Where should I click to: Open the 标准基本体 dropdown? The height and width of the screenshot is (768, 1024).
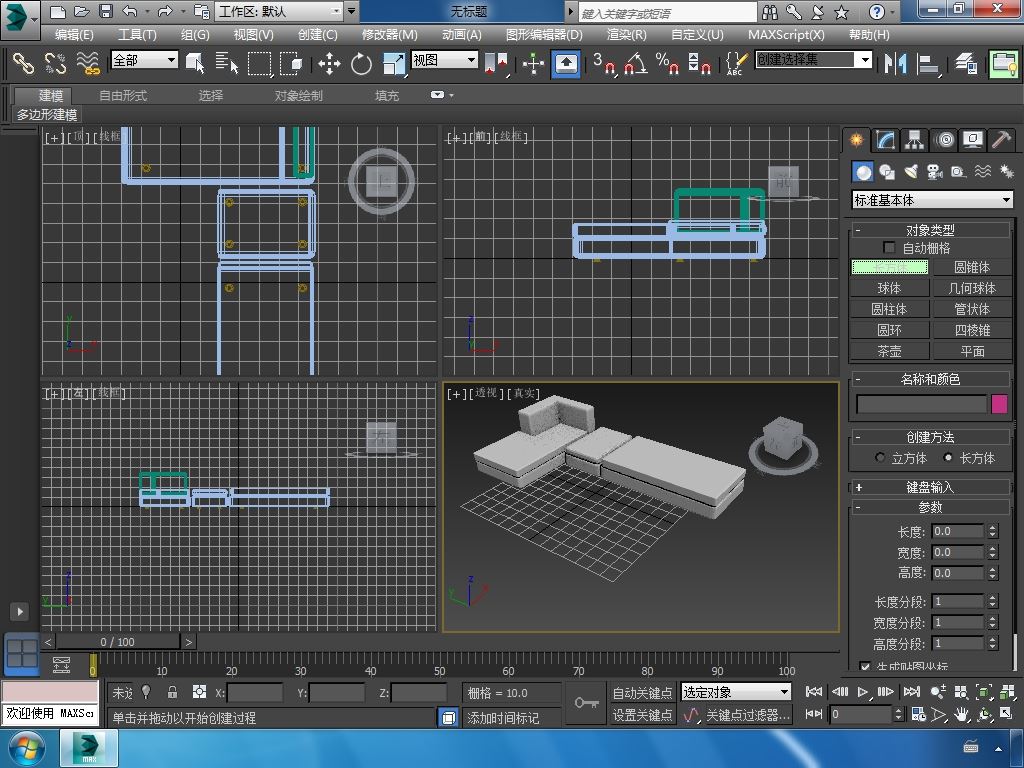932,200
